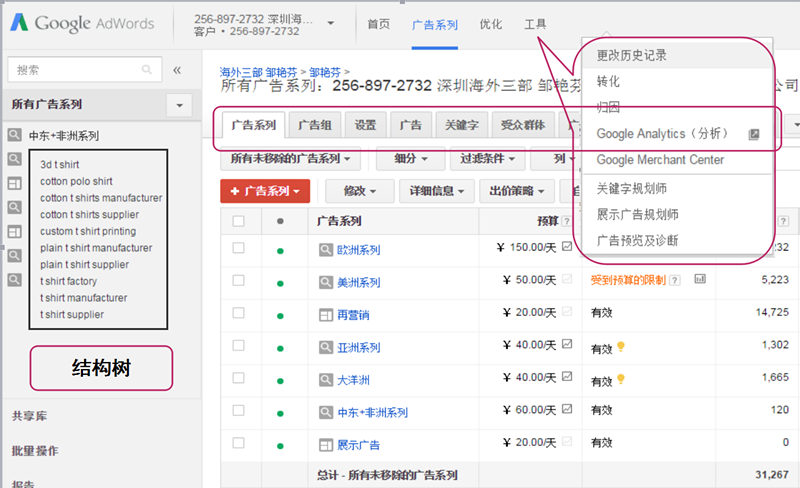This screenshot has height=488, width=800.
Task: Click 海外三部 邹艳芬 breadcrumb link
Action: pyautogui.click(x=258, y=72)
